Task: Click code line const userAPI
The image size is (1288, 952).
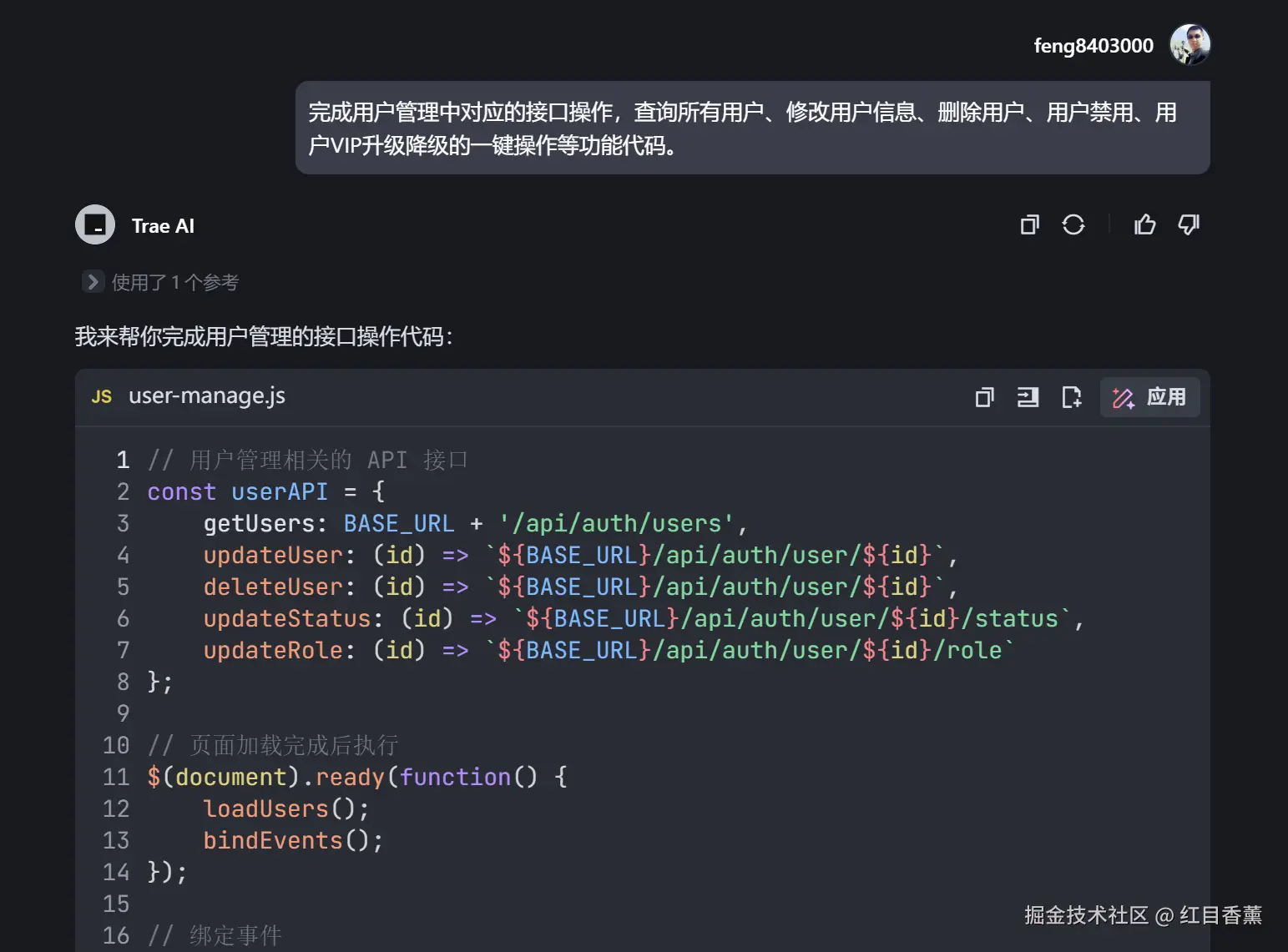Action: tap(266, 491)
